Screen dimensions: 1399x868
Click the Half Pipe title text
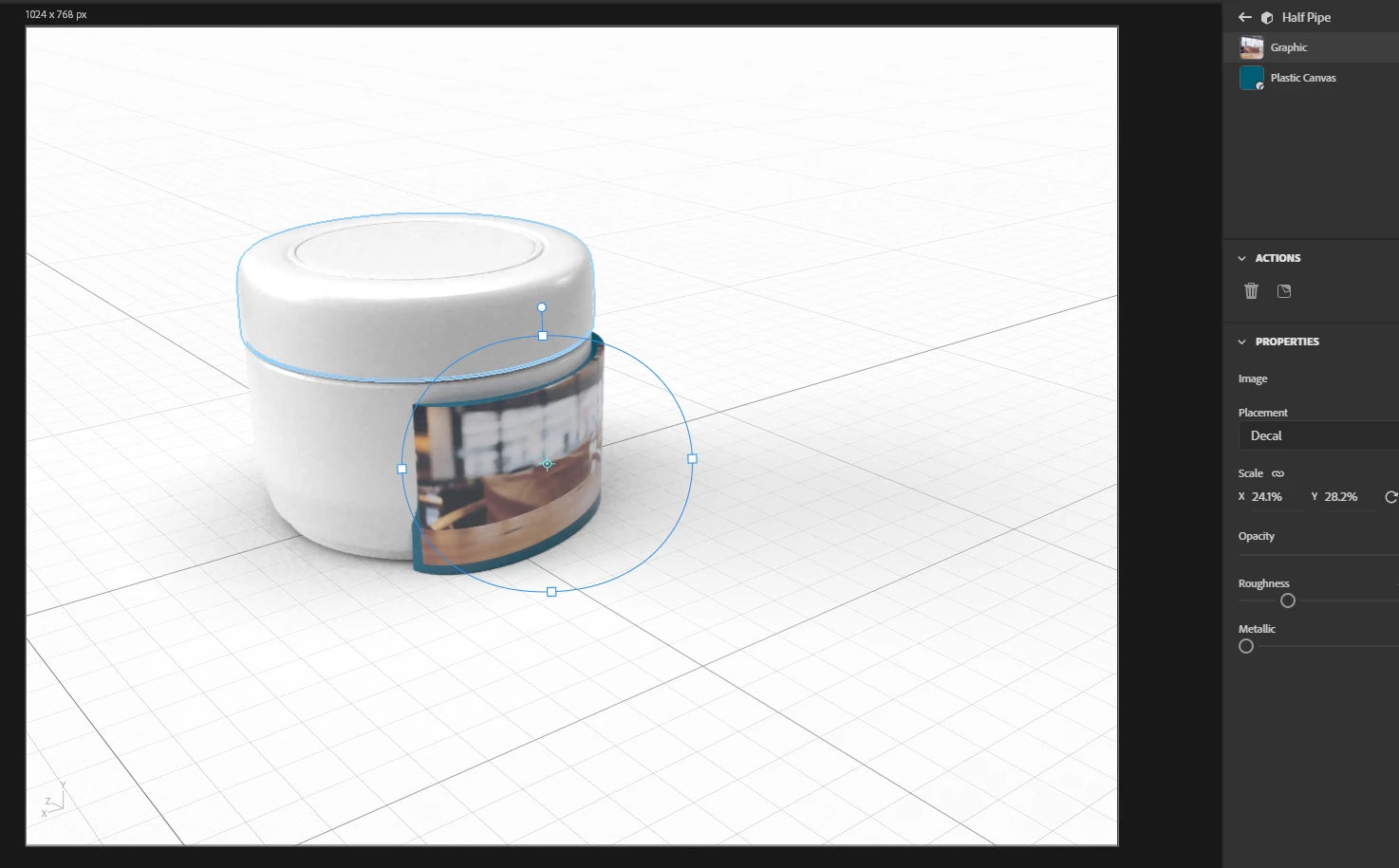click(x=1306, y=17)
